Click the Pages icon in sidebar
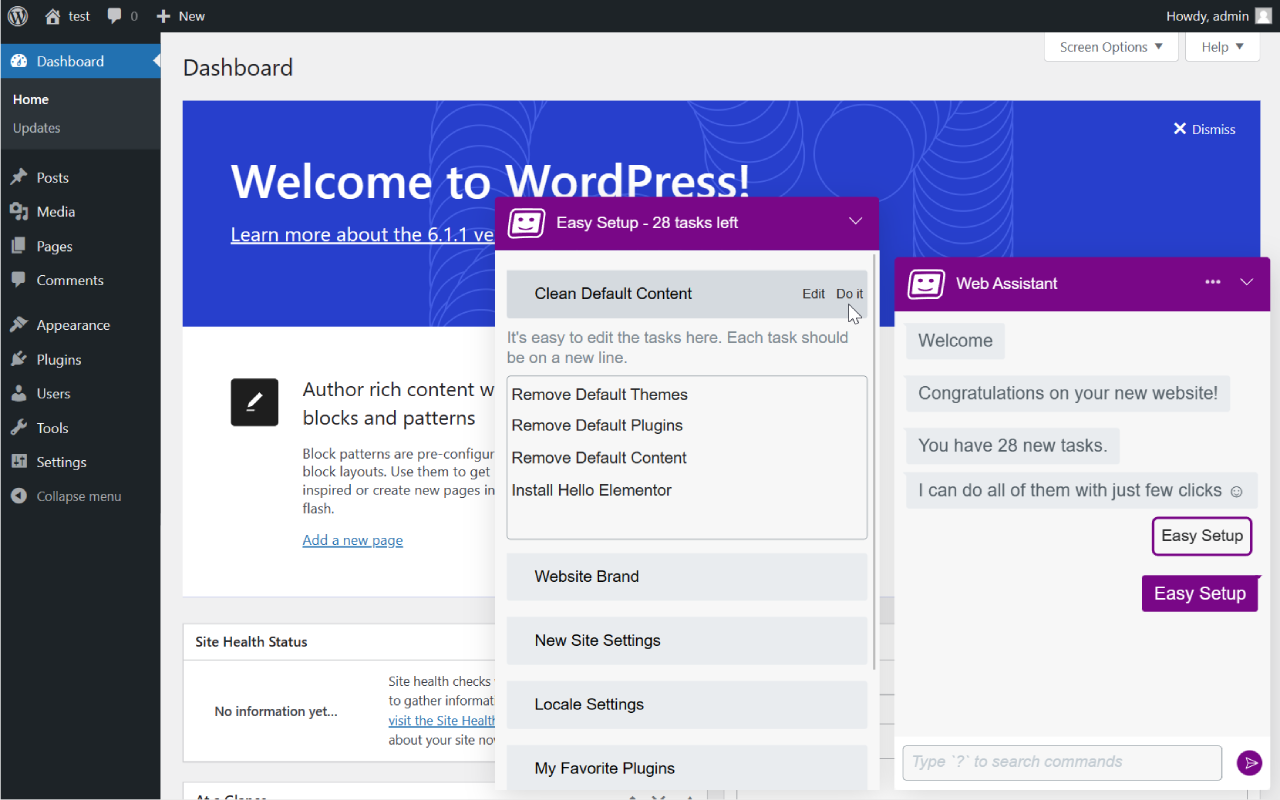The height and width of the screenshot is (800, 1280). (x=19, y=246)
